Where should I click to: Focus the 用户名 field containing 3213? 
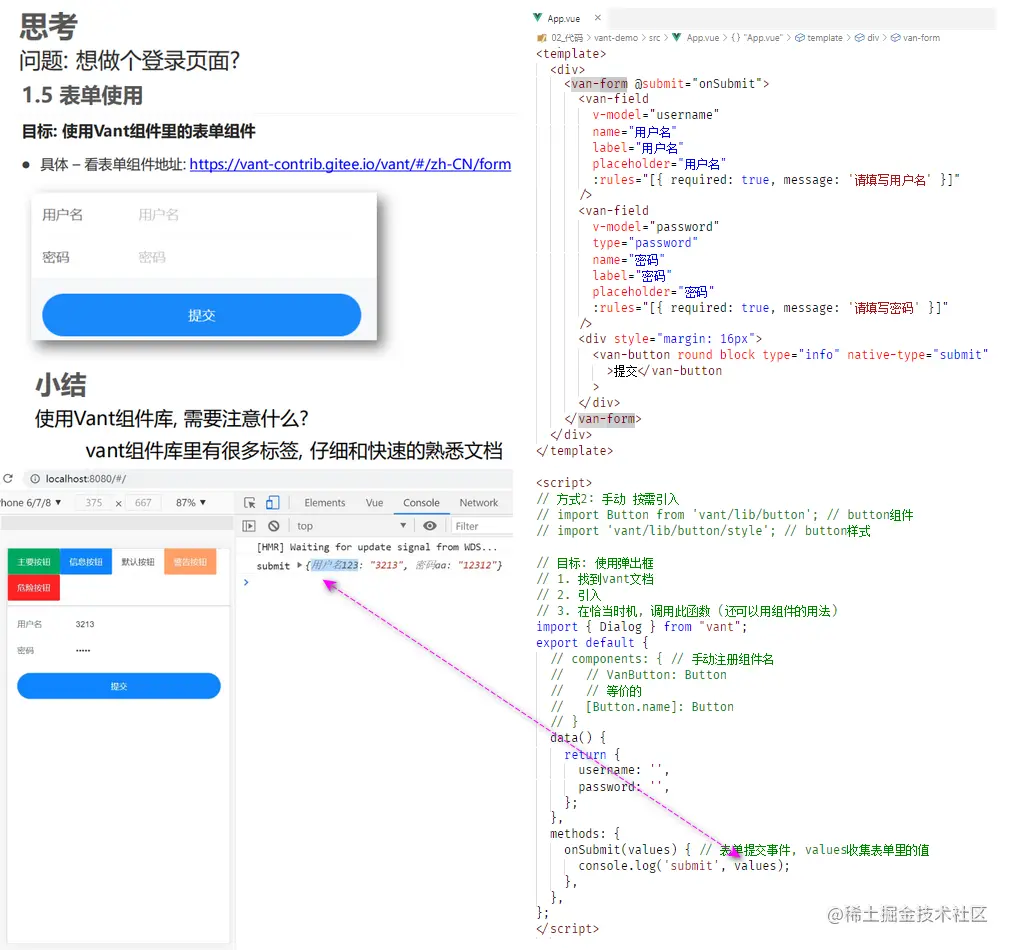[x=119, y=624]
